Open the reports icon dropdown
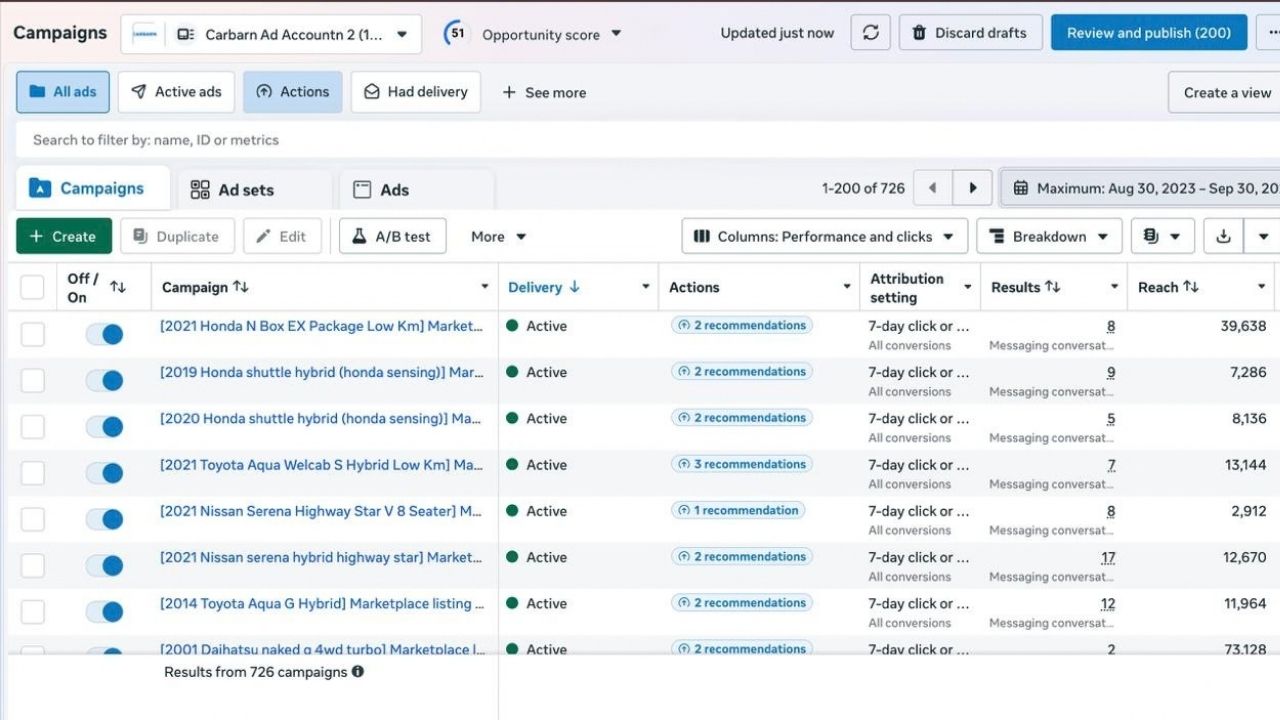The width and height of the screenshot is (1280, 720). 1162,237
